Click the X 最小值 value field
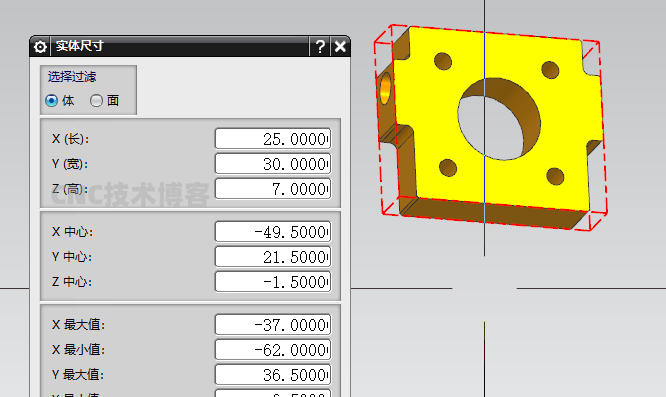The width and height of the screenshot is (666, 397). pyautogui.click(x=273, y=349)
